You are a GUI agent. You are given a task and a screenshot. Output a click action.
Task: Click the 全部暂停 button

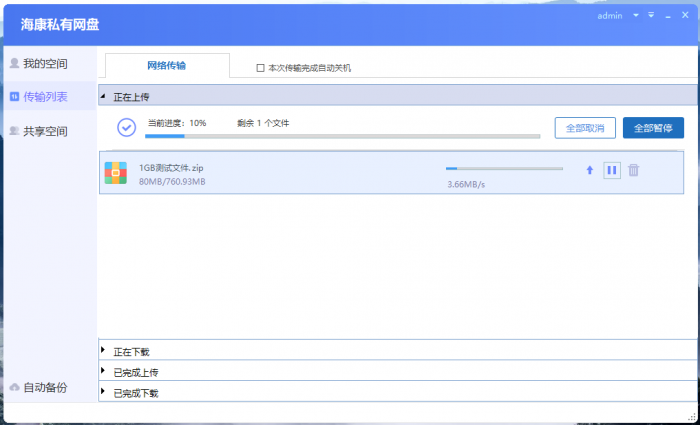tap(653, 128)
